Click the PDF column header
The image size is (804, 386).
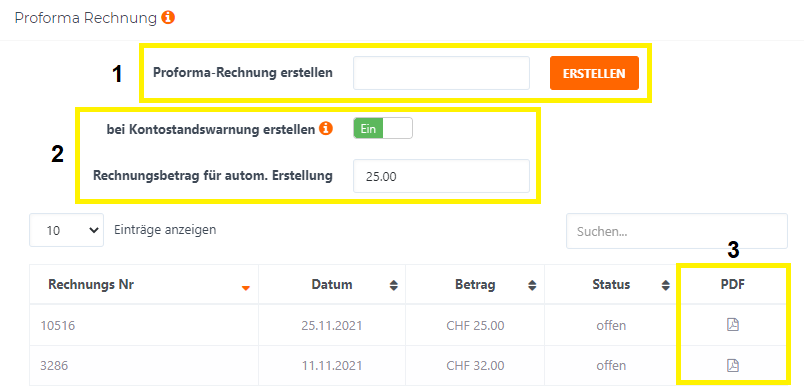(x=733, y=285)
